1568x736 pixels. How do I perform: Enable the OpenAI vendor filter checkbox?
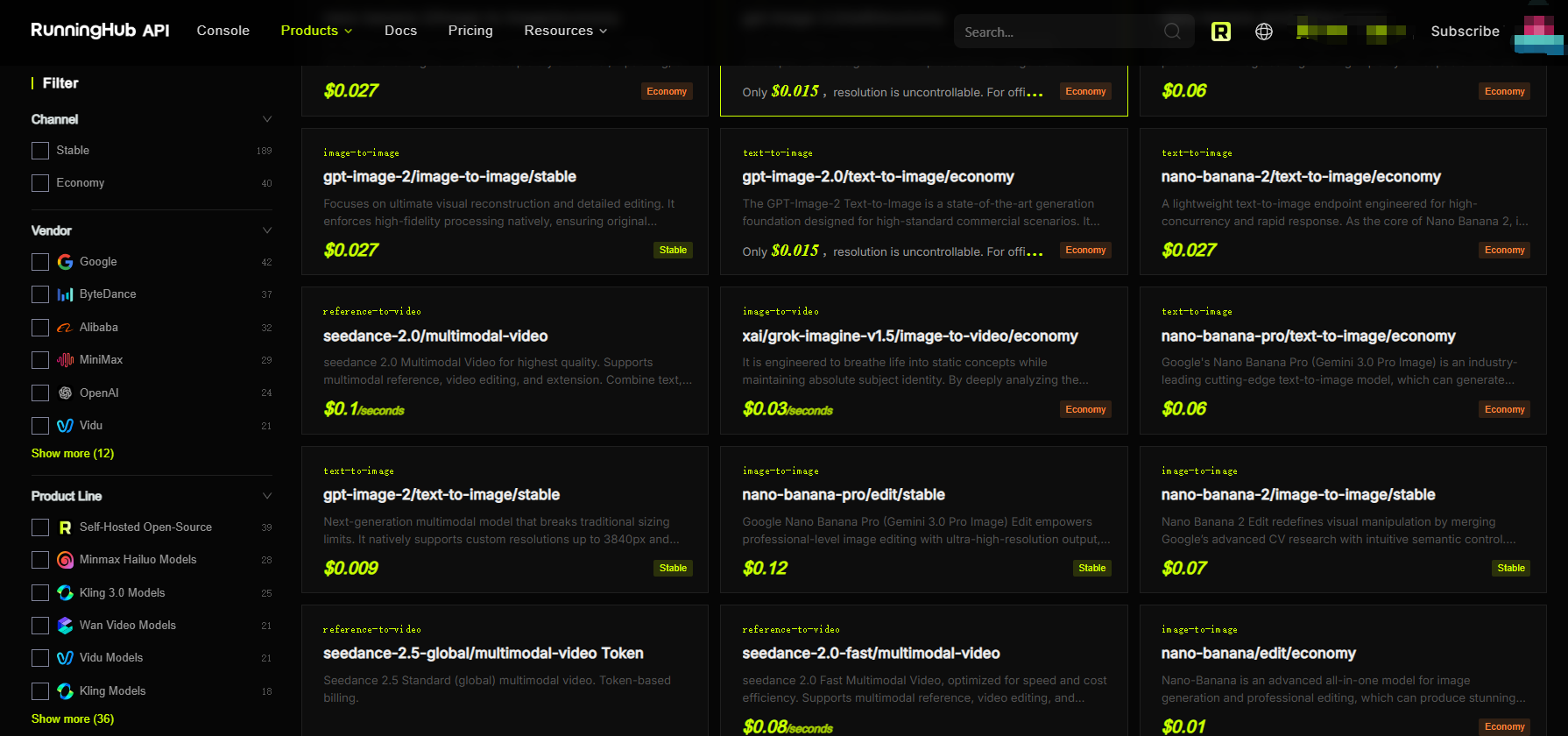40,393
